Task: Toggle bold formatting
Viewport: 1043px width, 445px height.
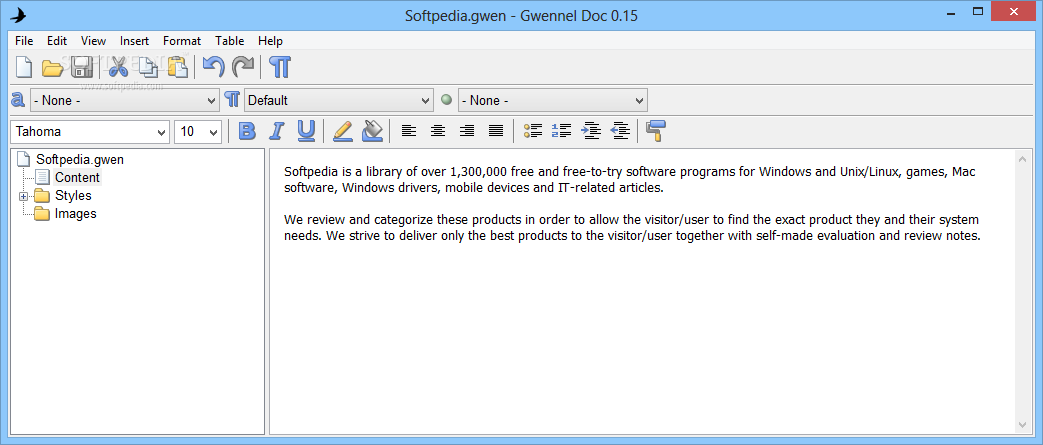Action: point(247,131)
